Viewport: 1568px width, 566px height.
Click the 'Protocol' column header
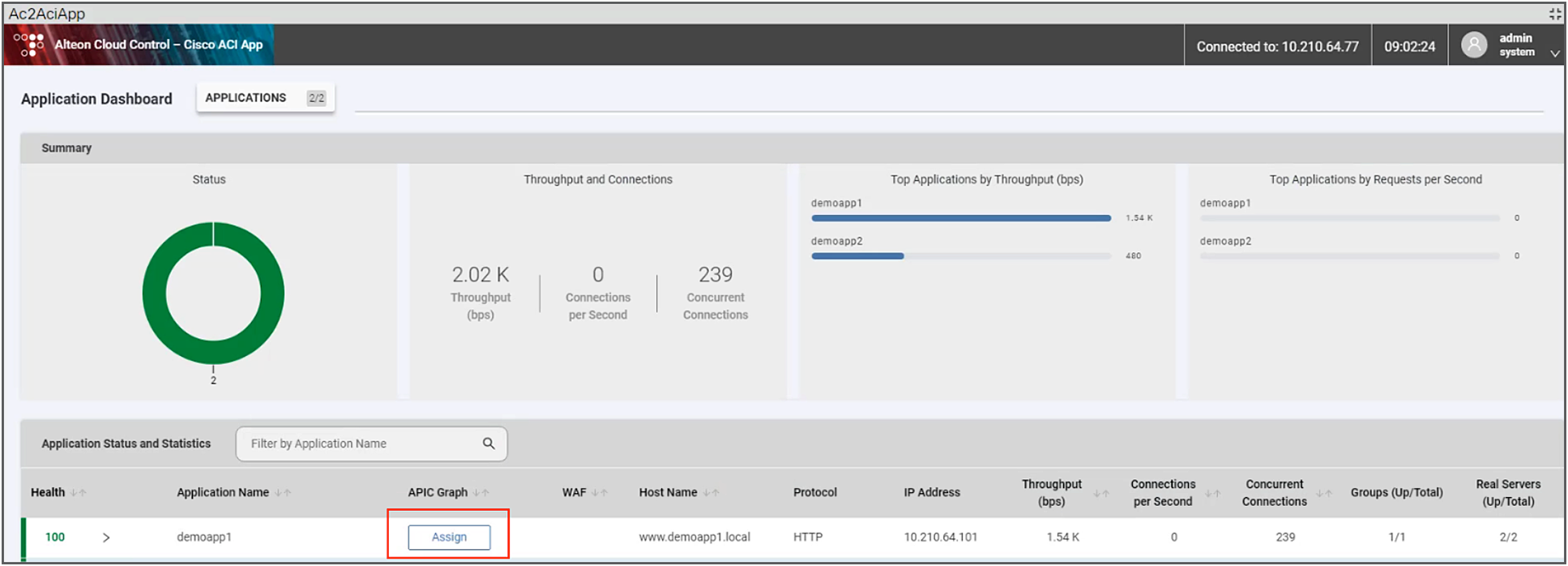click(815, 492)
